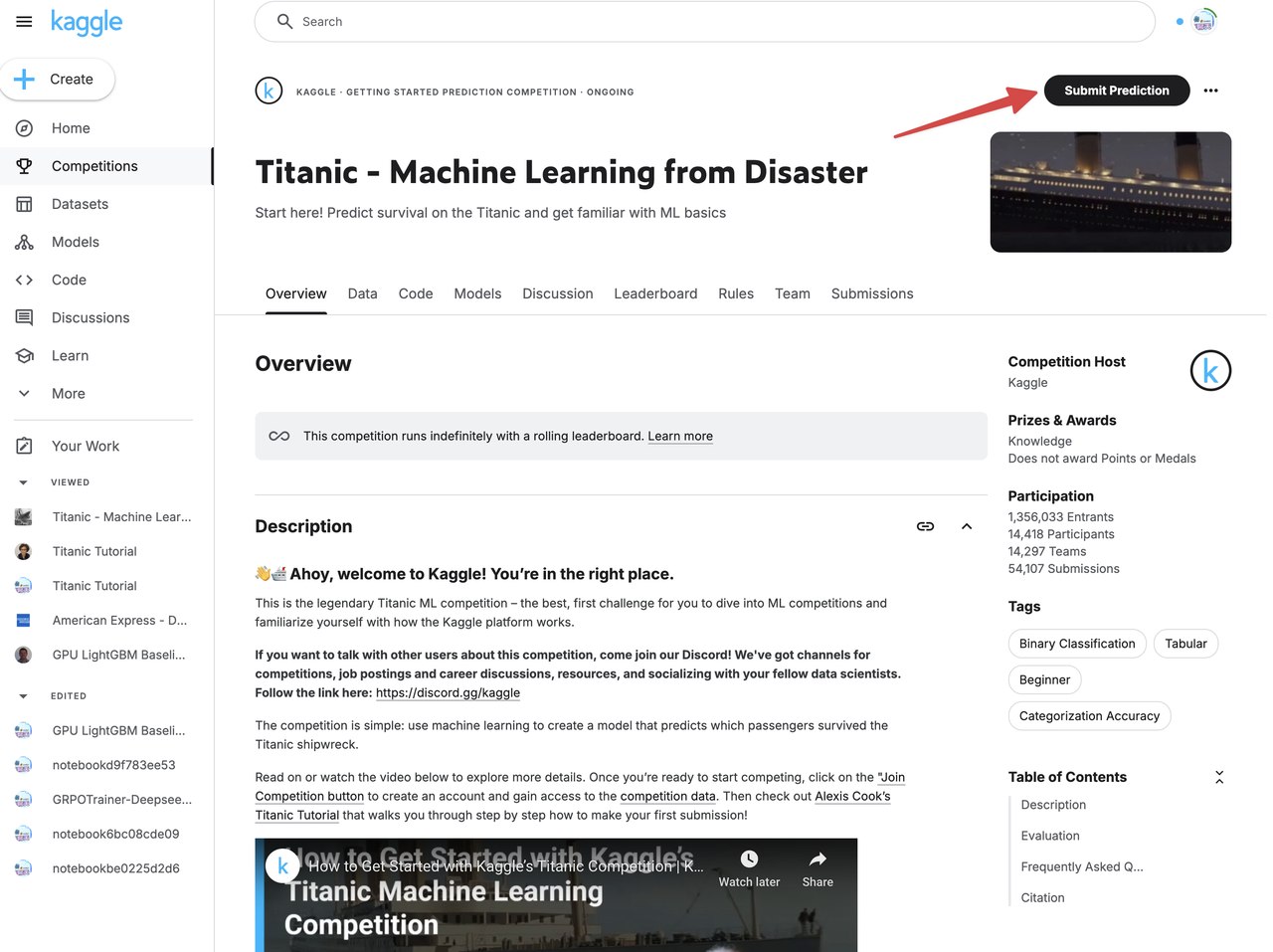
Task: Select the Tabular tag
Action: point(1185,644)
